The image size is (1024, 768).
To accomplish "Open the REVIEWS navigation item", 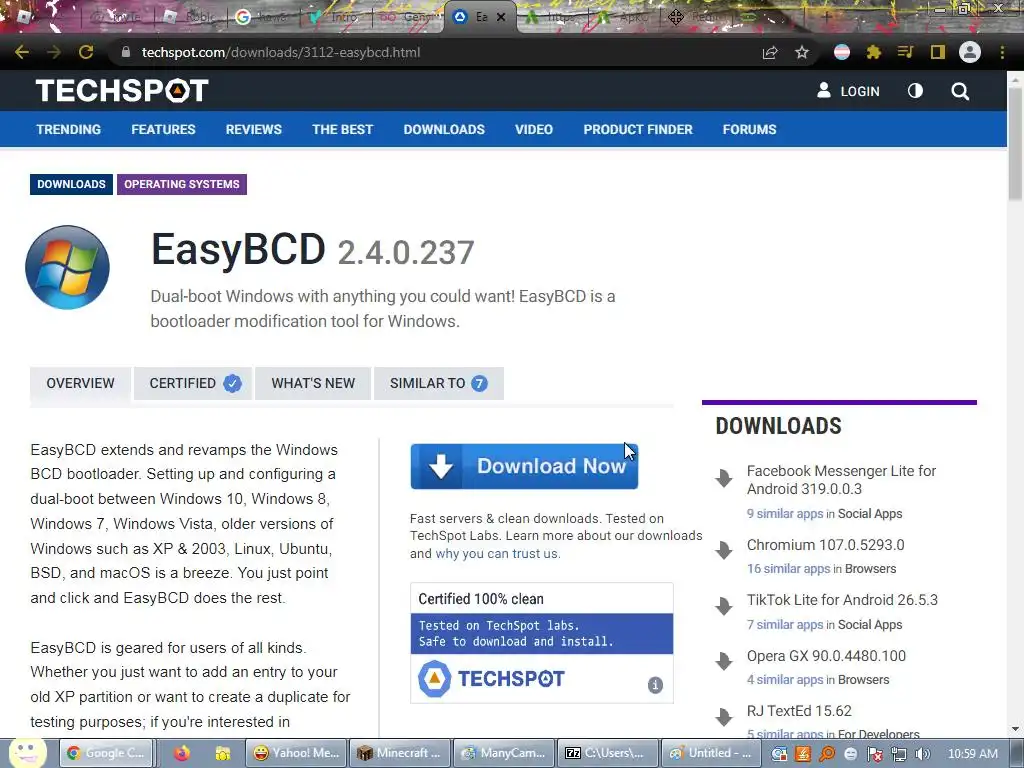I will coord(253,129).
